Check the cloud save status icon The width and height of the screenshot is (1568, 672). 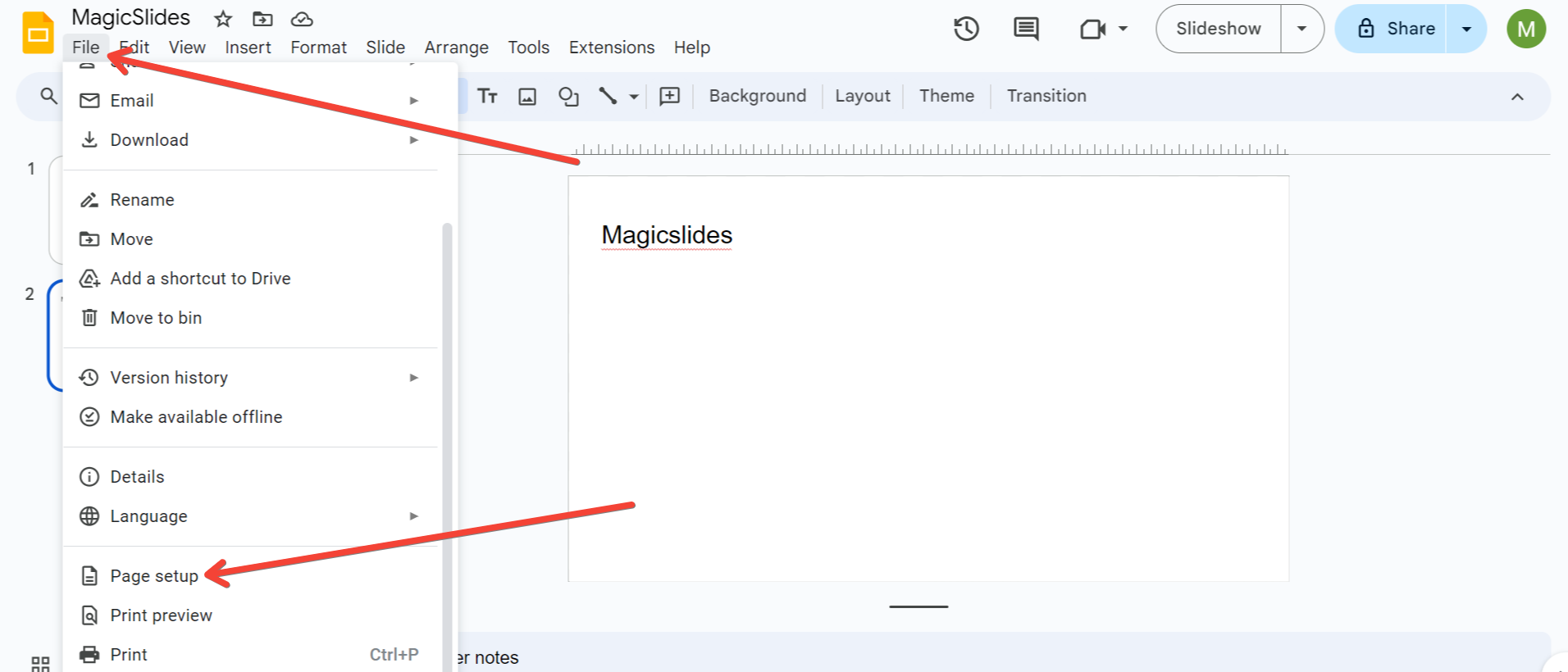click(302, 19)
